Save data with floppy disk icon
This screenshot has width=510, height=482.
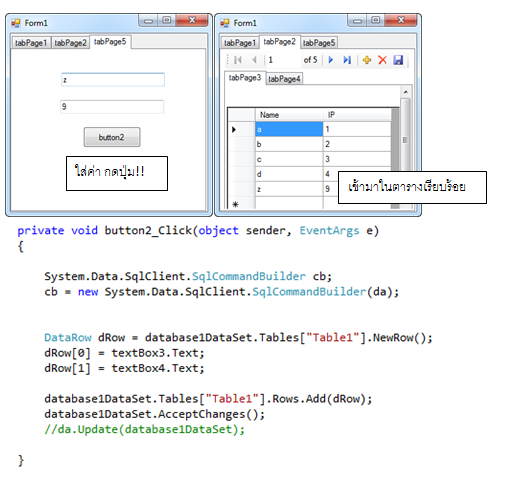coord(398,60)
